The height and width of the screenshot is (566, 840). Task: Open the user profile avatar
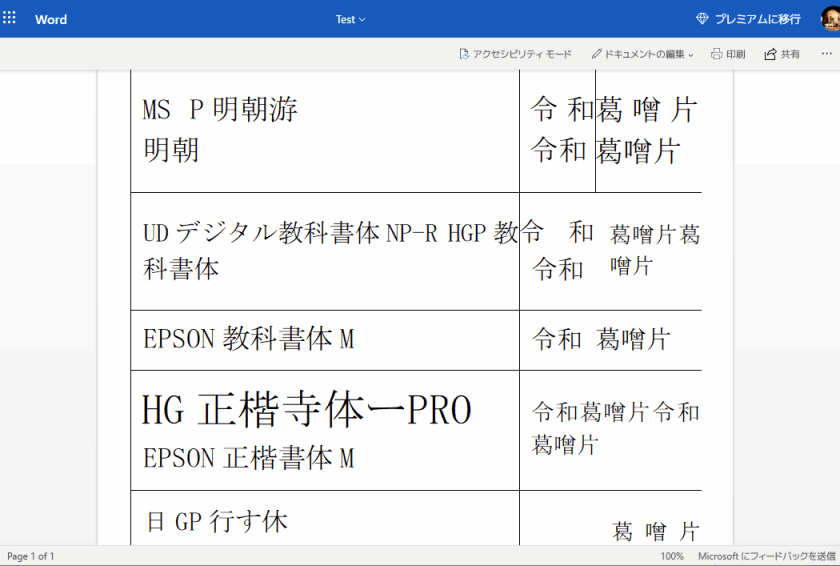coord(830,19)
